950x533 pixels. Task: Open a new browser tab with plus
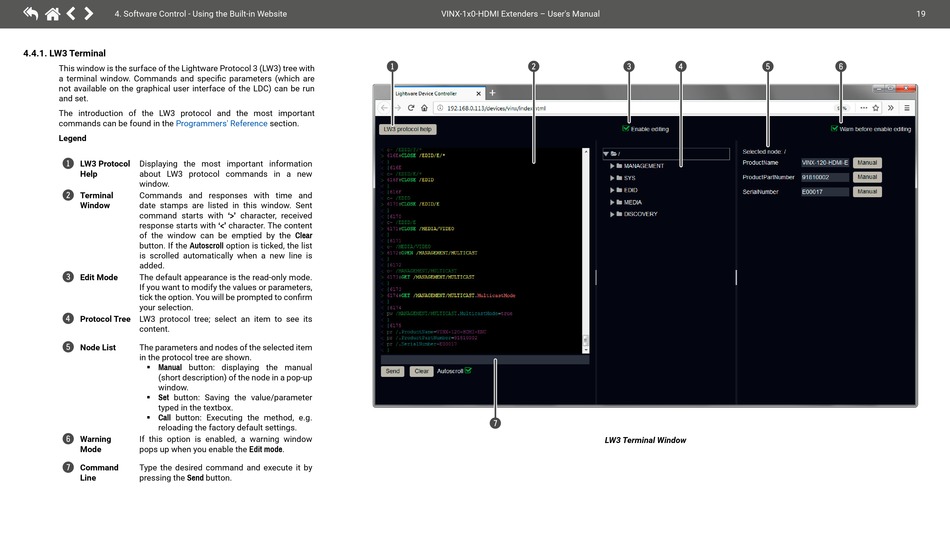[x=493, y=93]
